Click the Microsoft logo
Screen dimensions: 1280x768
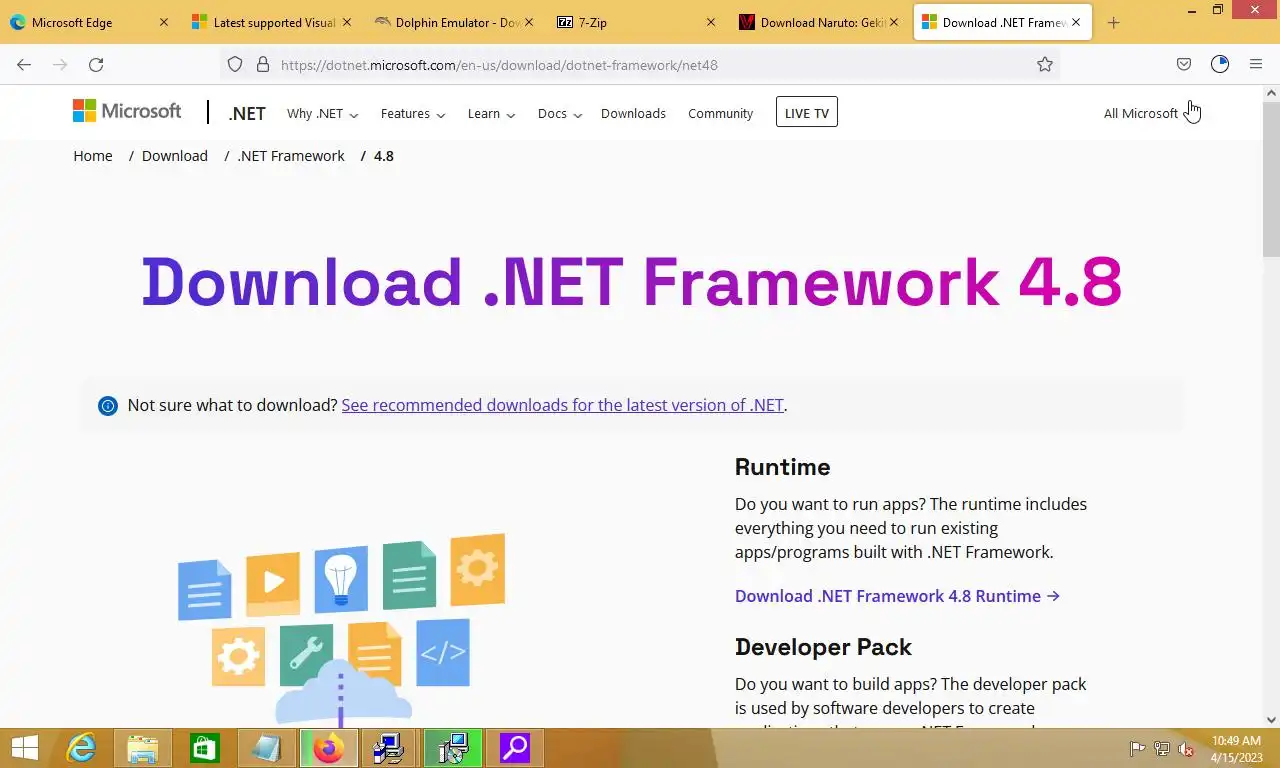tap(127, 111)
